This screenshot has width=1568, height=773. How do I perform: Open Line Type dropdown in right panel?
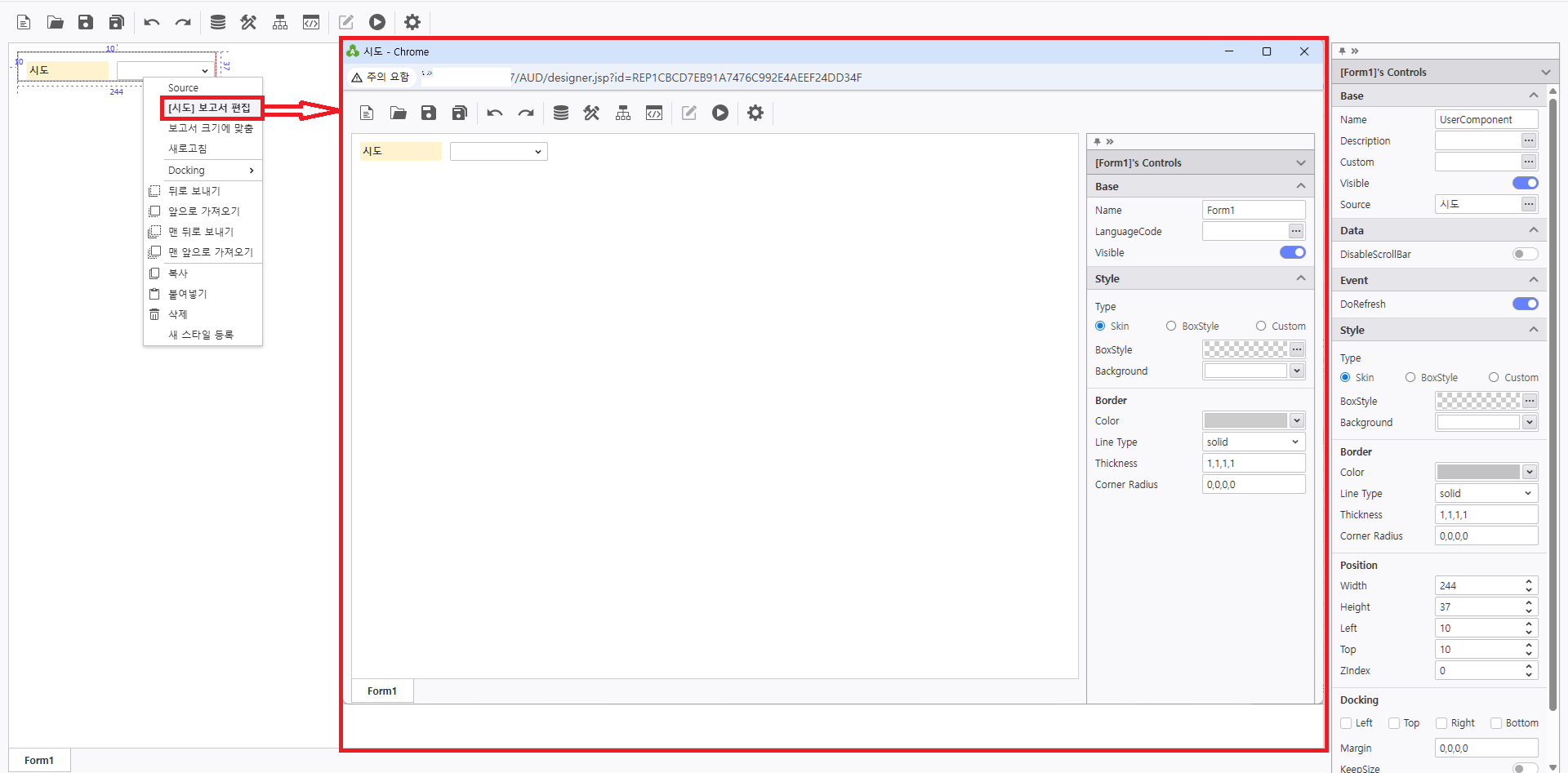[1486, 493]
